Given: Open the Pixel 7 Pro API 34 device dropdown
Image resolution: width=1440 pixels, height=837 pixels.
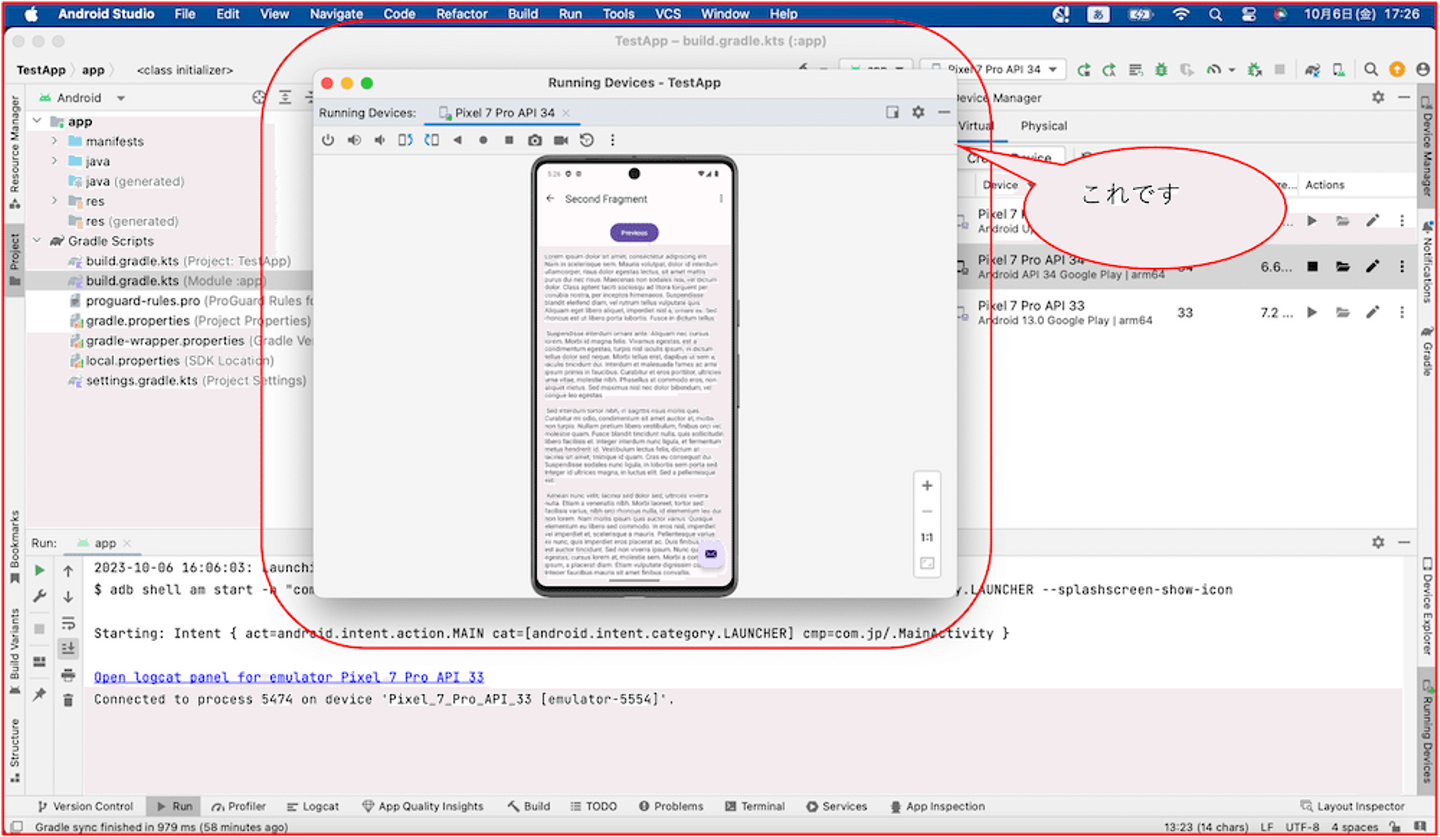Looking at the screenshot, I should coord(993,70).
